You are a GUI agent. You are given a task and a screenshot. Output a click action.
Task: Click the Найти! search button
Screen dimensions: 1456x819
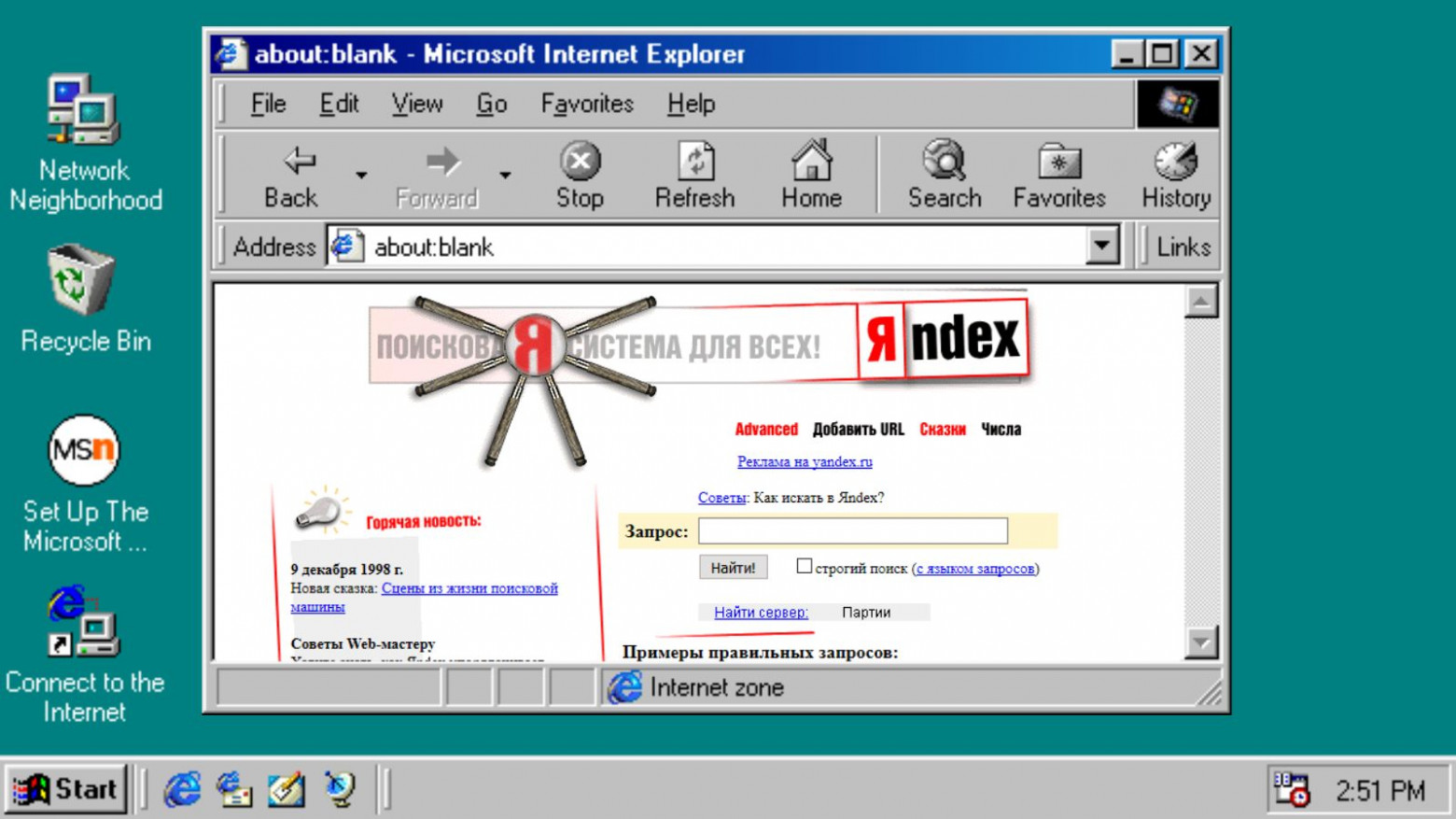point(734,567)
